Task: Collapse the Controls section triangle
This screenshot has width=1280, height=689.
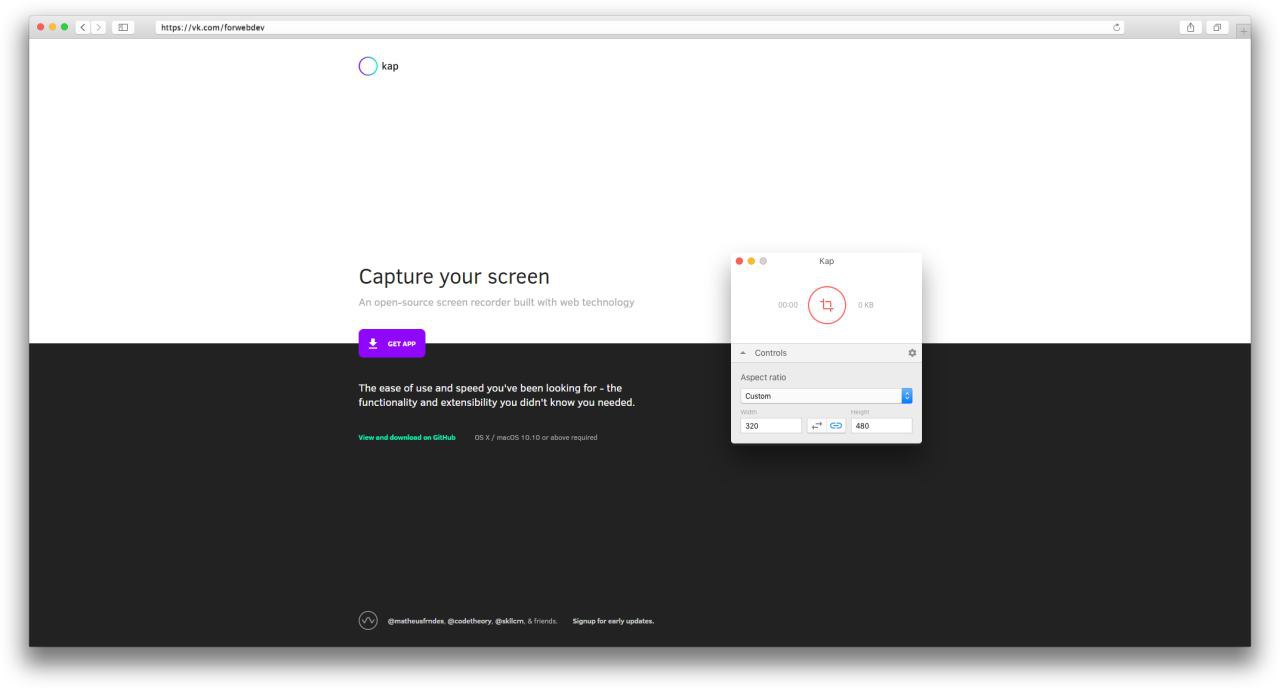Action: [x=743, y=353]
